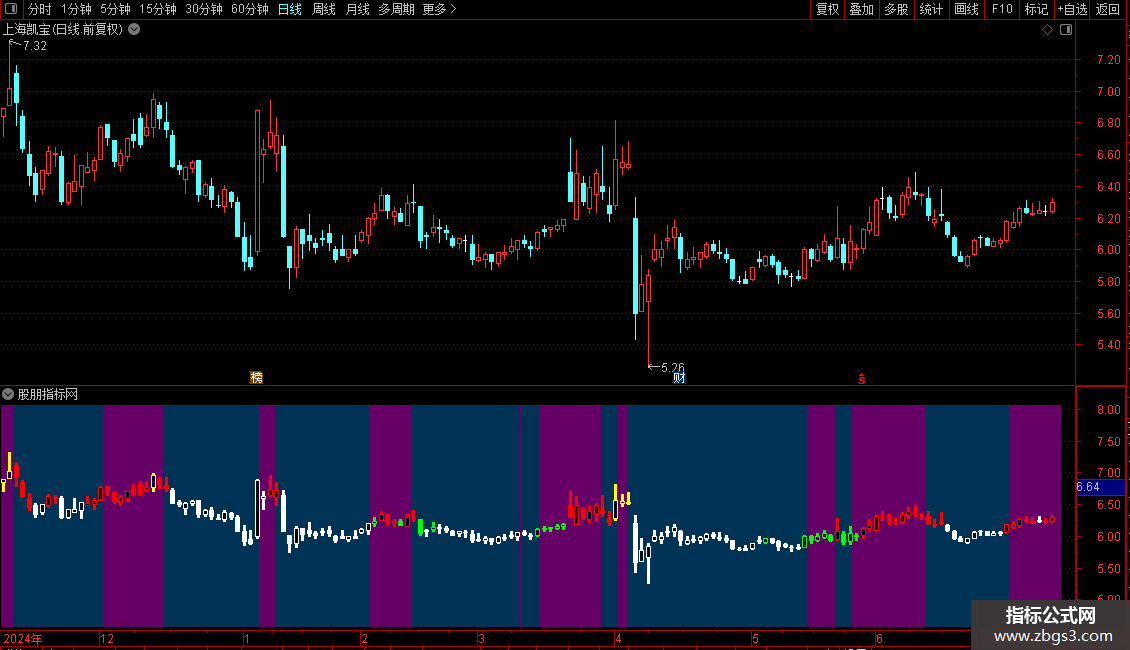Click the month 3 timeline marker
This screenshot has width=1130, height=650.
pyautogui.click(x=481, y=638)
